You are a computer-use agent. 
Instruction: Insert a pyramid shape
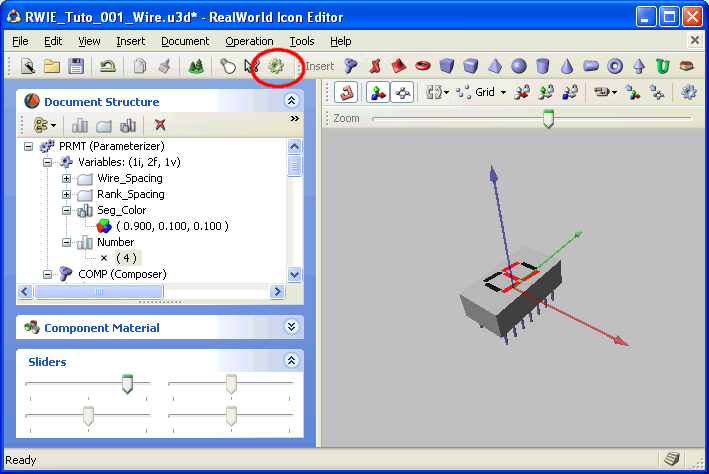495,66
